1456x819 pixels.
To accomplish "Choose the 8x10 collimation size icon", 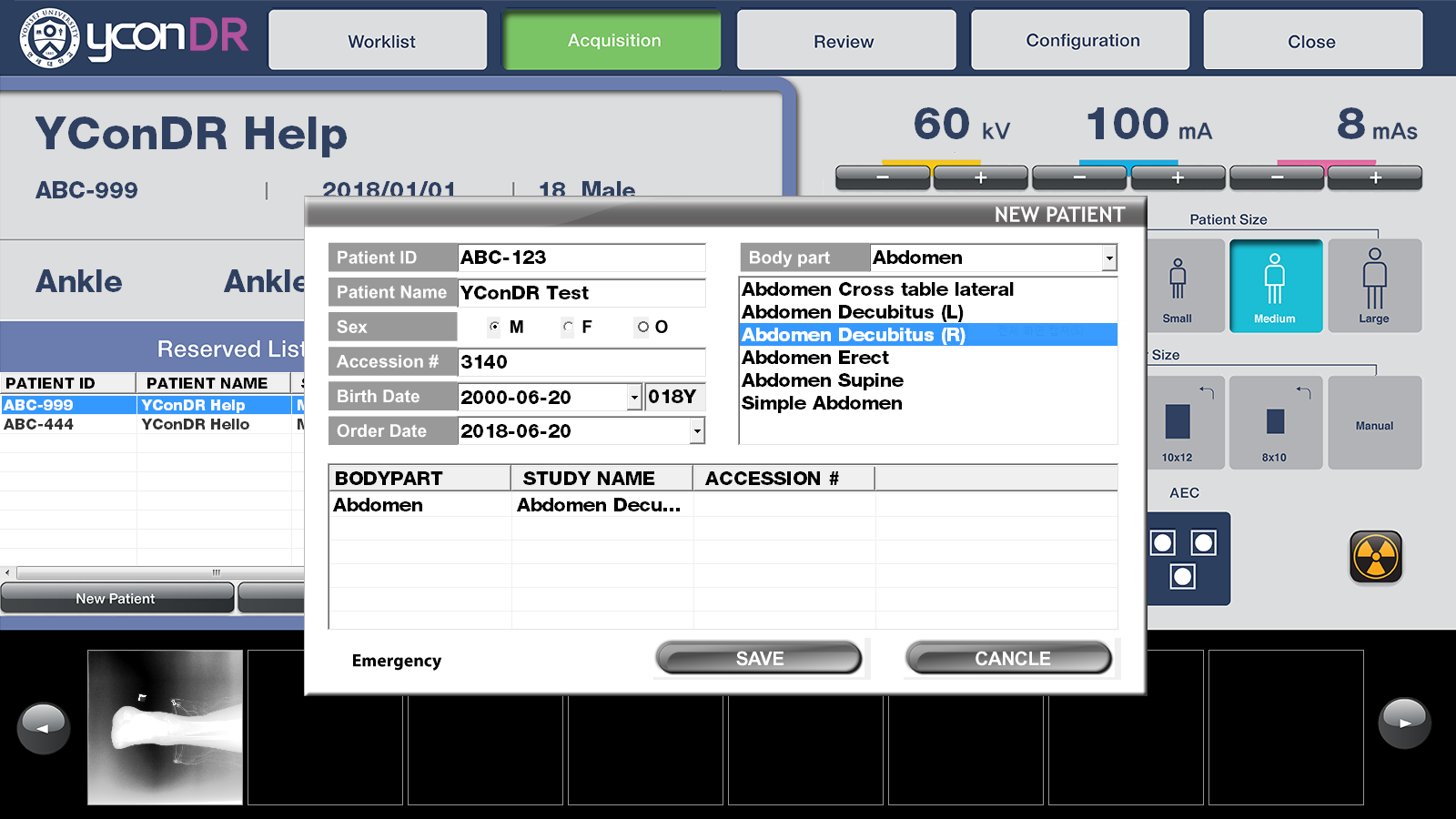I will coord(1275,422).
